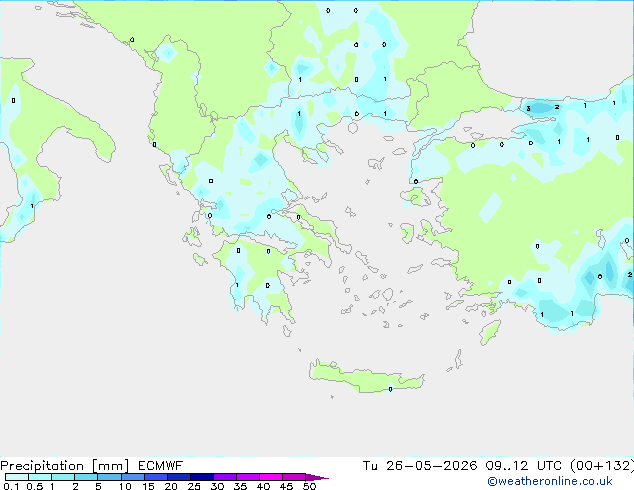Pick the legend swatch between 15 and 20
This screenshot has width=634, height=490.
(156, 477)
